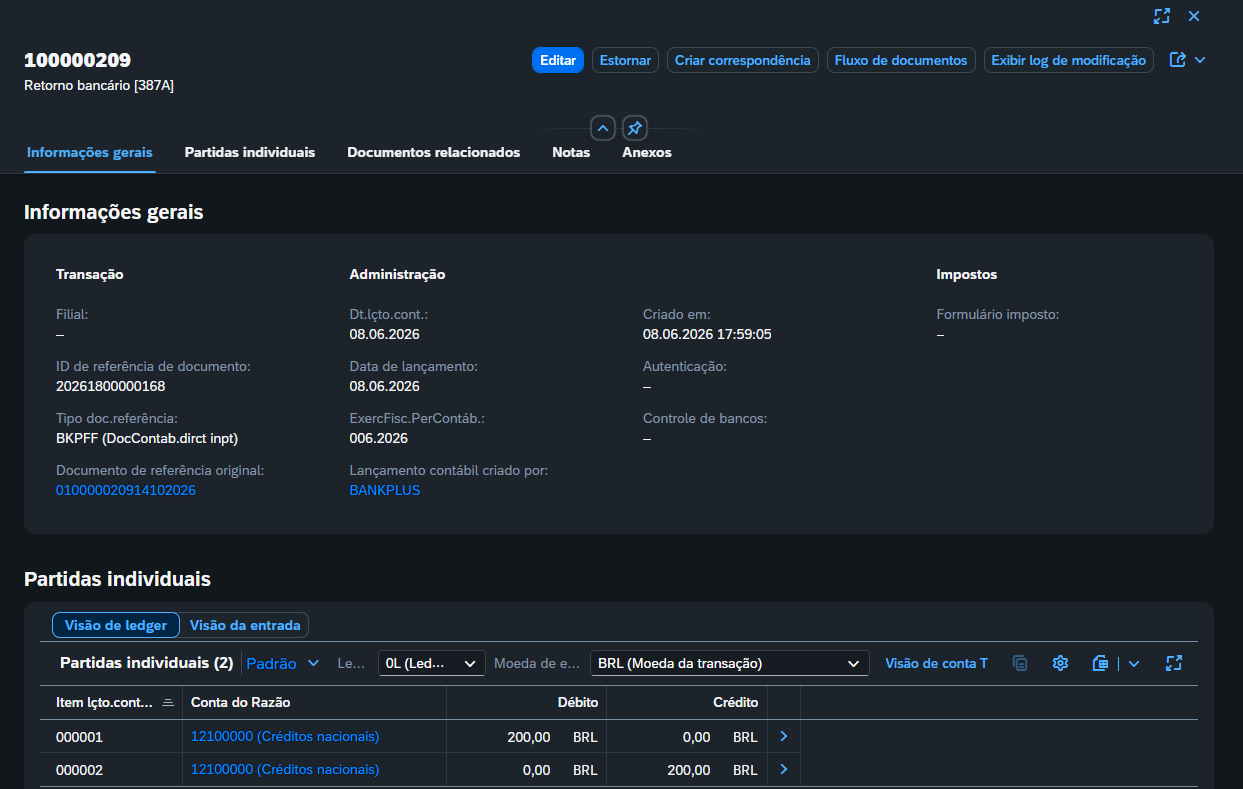The width and height of the screenshot is (1243, 789).
Task: Click debit value 200,00 in row 000001
Action: [529, 737]
